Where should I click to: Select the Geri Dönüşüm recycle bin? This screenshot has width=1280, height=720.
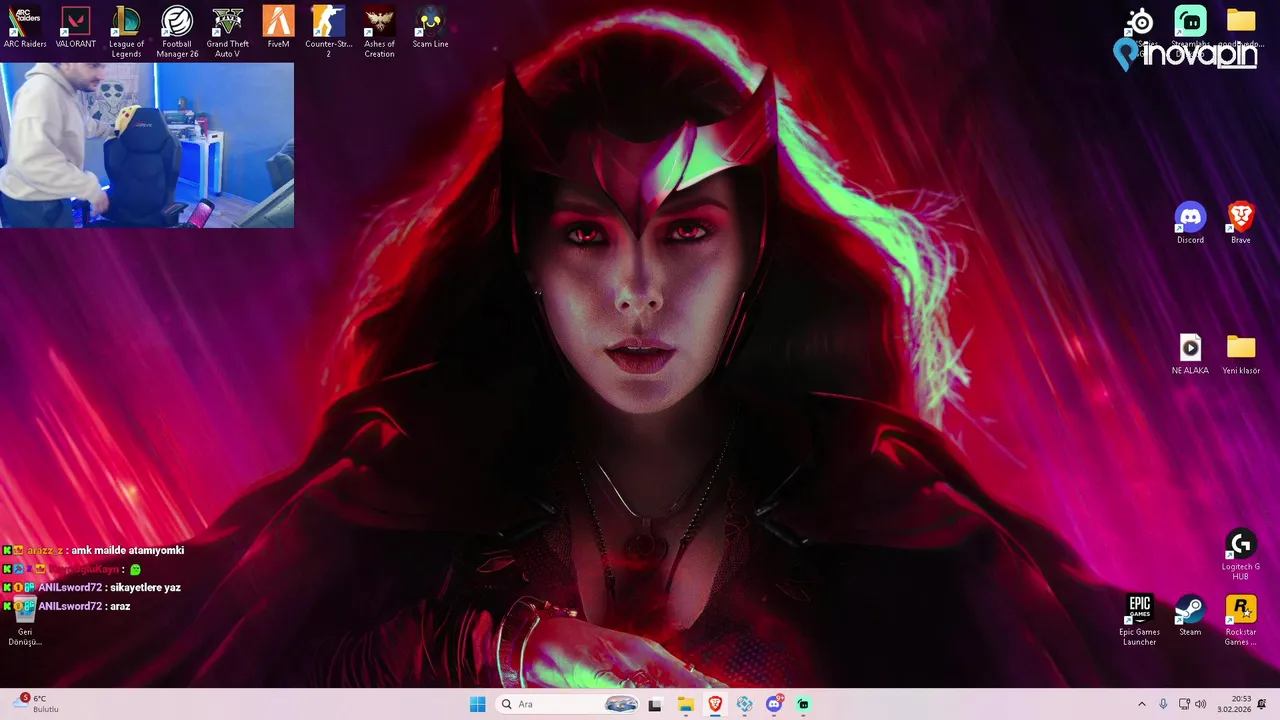tap(25, 622)
